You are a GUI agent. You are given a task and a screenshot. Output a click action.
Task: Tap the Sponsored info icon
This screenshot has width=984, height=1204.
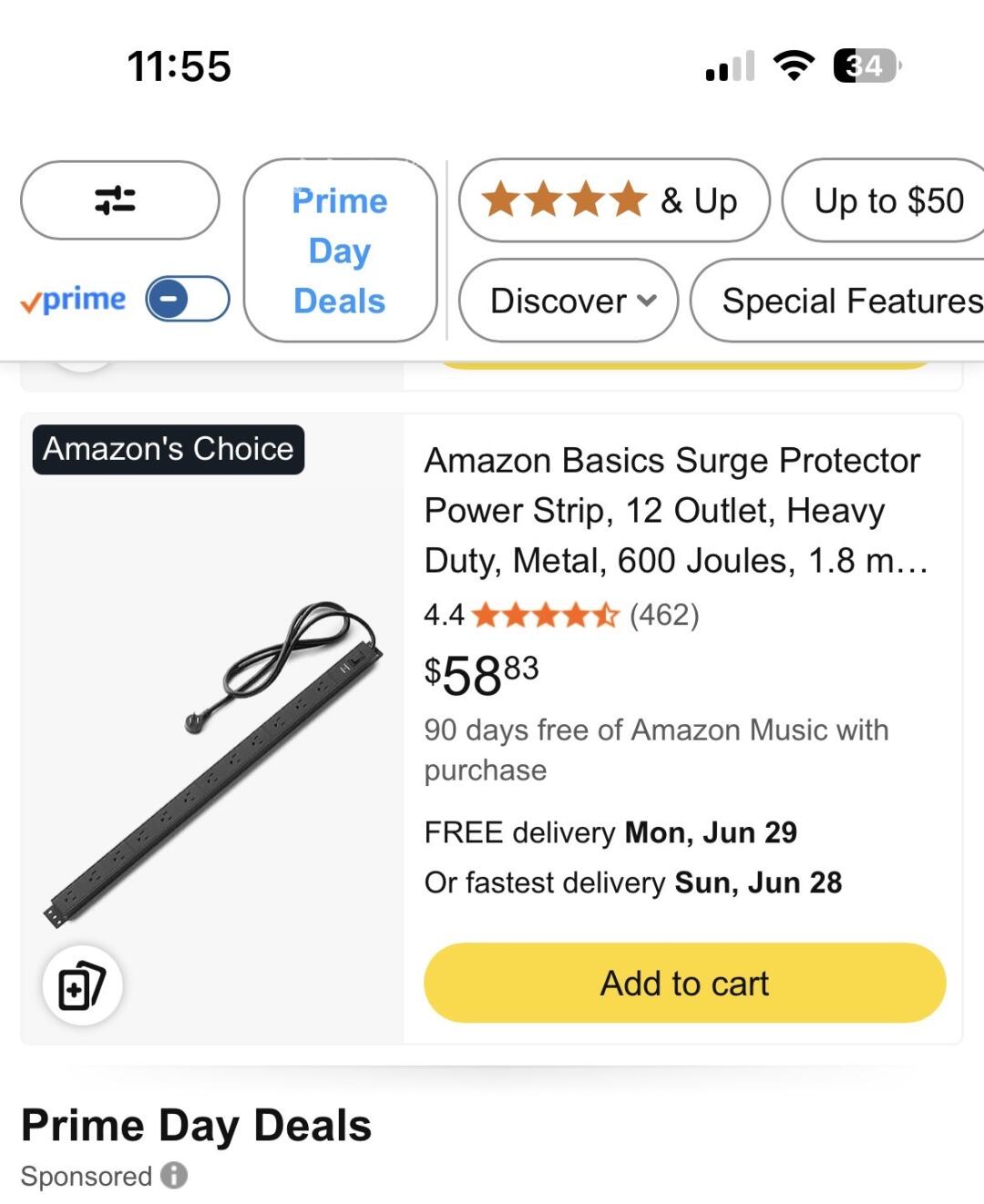(174, 1176)
